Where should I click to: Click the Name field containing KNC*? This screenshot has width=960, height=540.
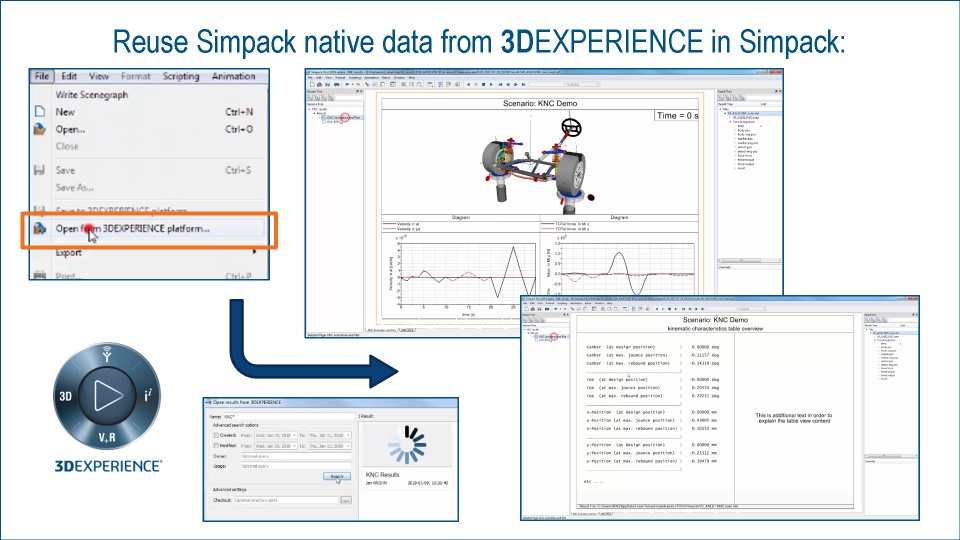click(289, 416)
